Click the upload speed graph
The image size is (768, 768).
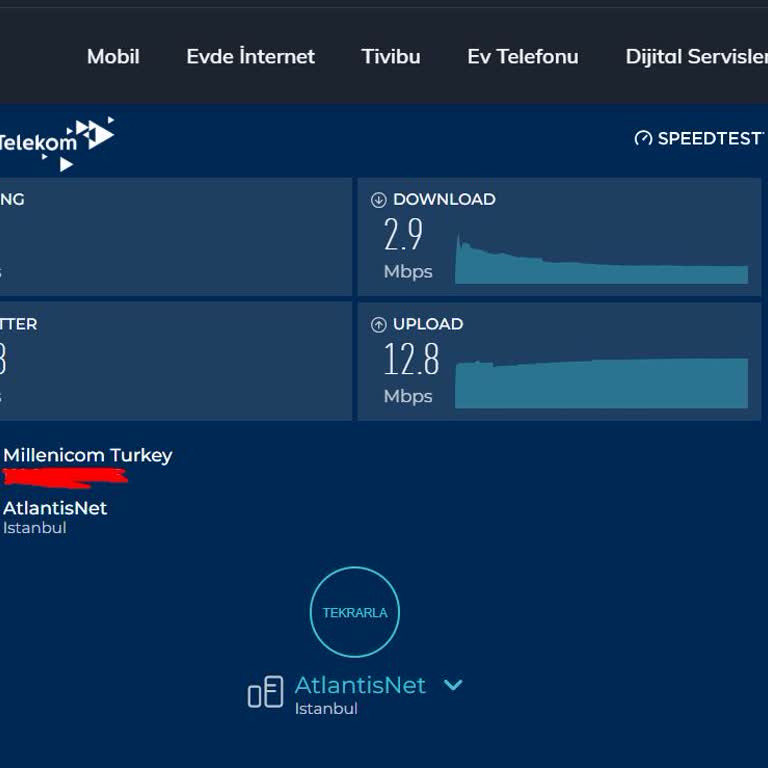tap(601, 384)
